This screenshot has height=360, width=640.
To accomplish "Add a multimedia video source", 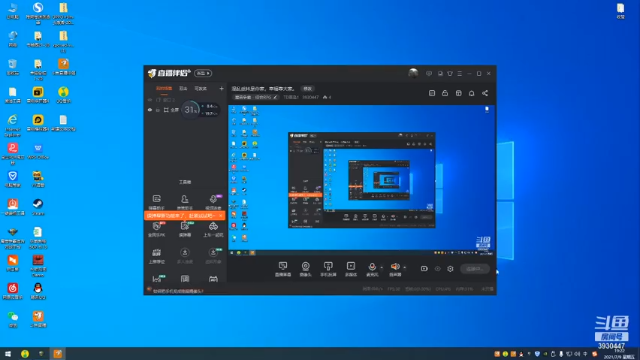I will click(351, 269).
